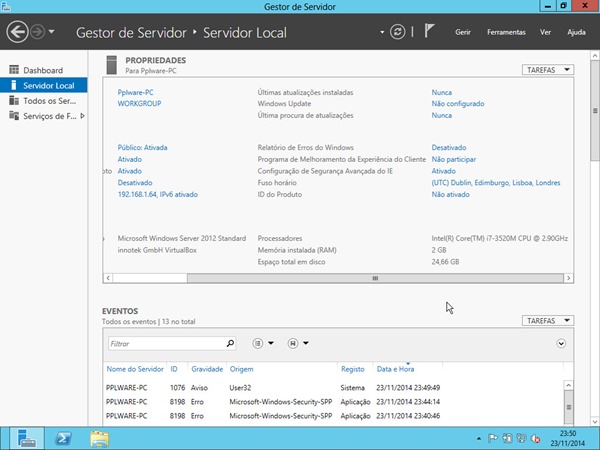Open TAREFAS dropdown in Propriedades section
Image resolution: width=600 pixels, height=450 pixels.
(x=548, y=70)
